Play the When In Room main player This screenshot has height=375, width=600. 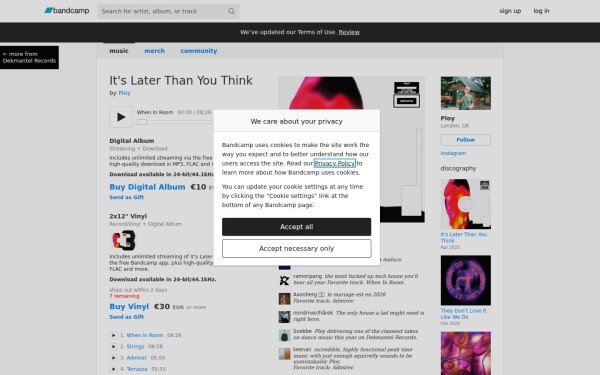(121, 117)
